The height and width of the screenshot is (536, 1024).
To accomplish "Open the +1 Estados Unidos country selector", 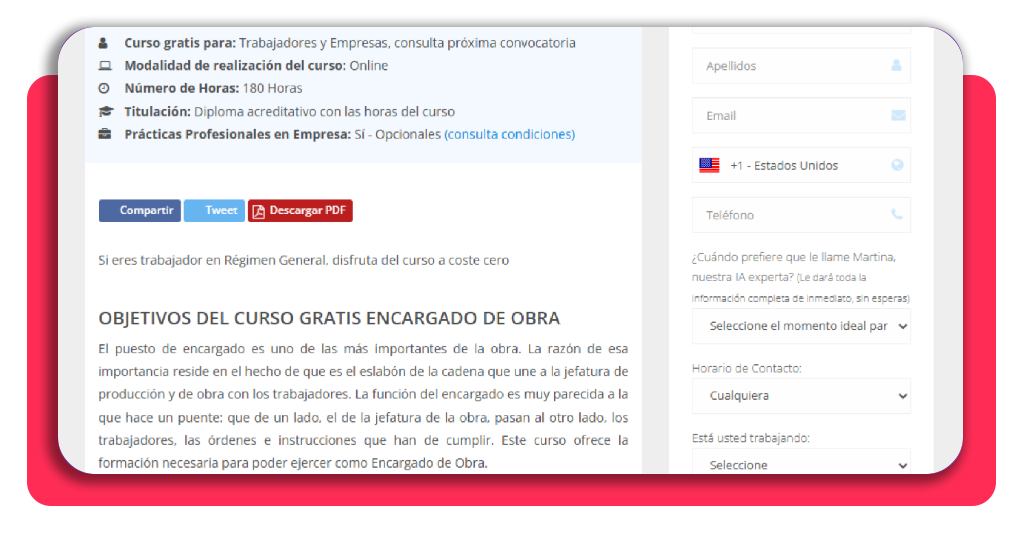I will 801,165.
